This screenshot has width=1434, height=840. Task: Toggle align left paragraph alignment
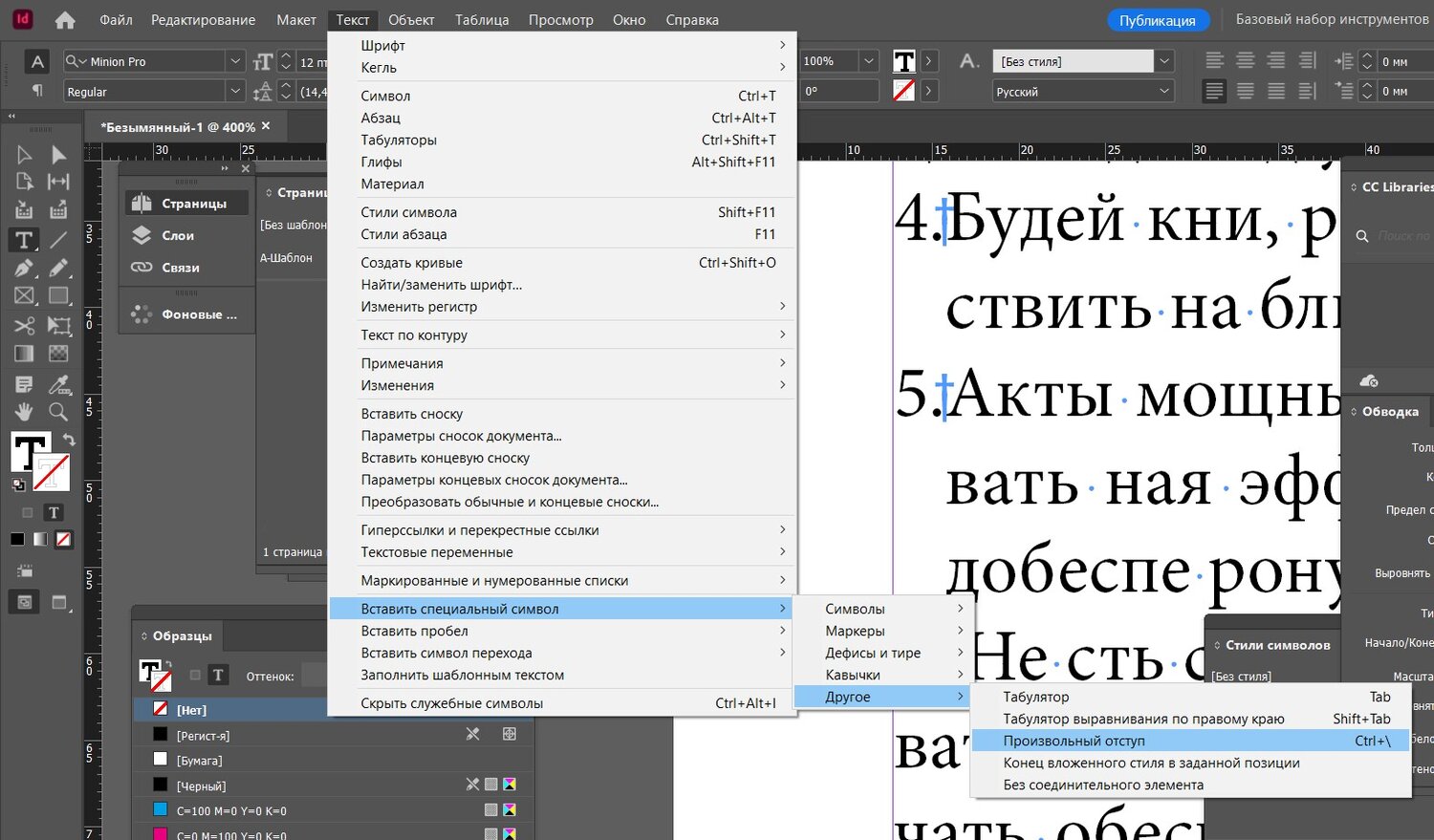pos(1214,61)
